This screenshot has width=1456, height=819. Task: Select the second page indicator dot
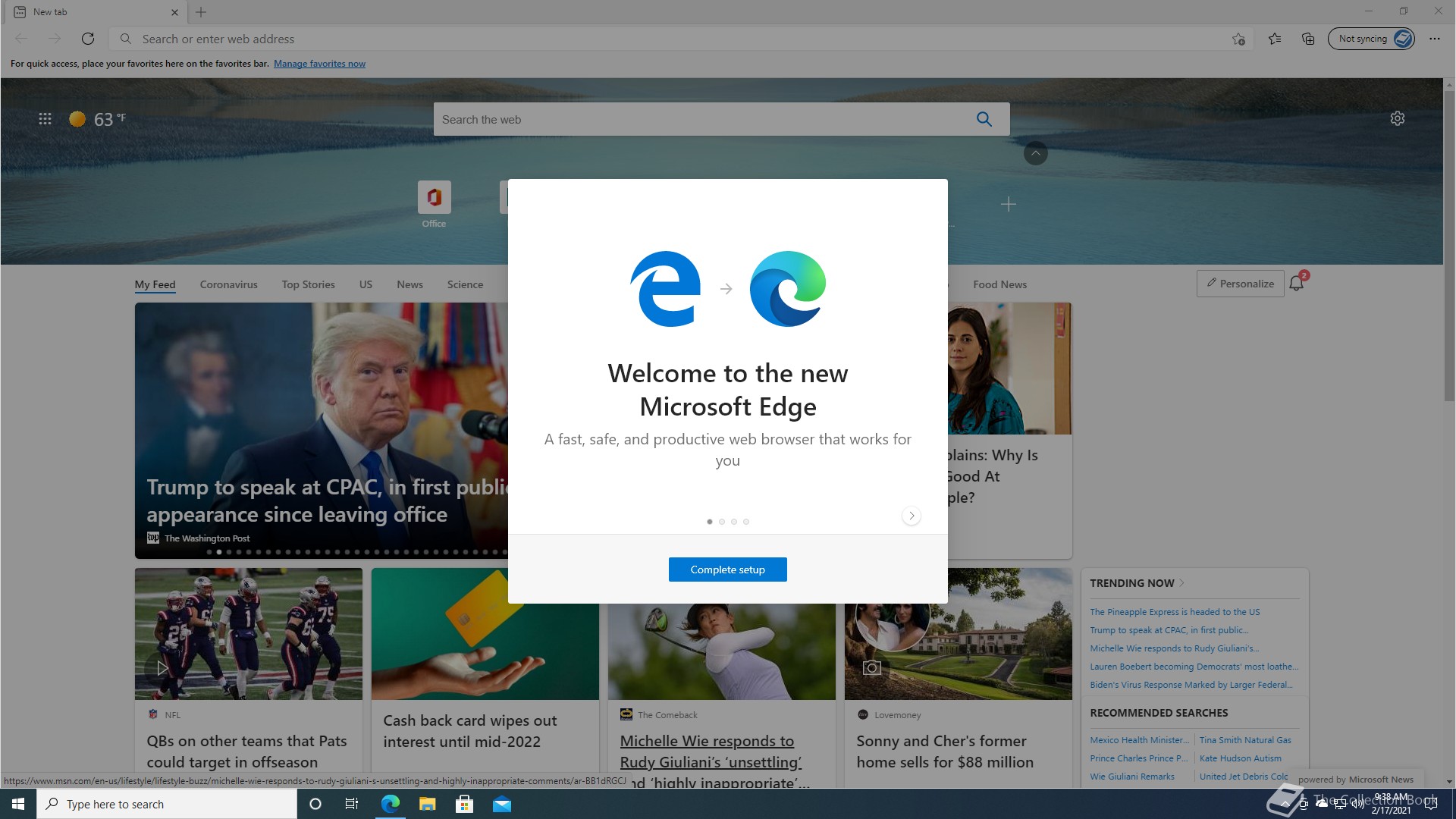pyautogui.click(x=722, y=522)
